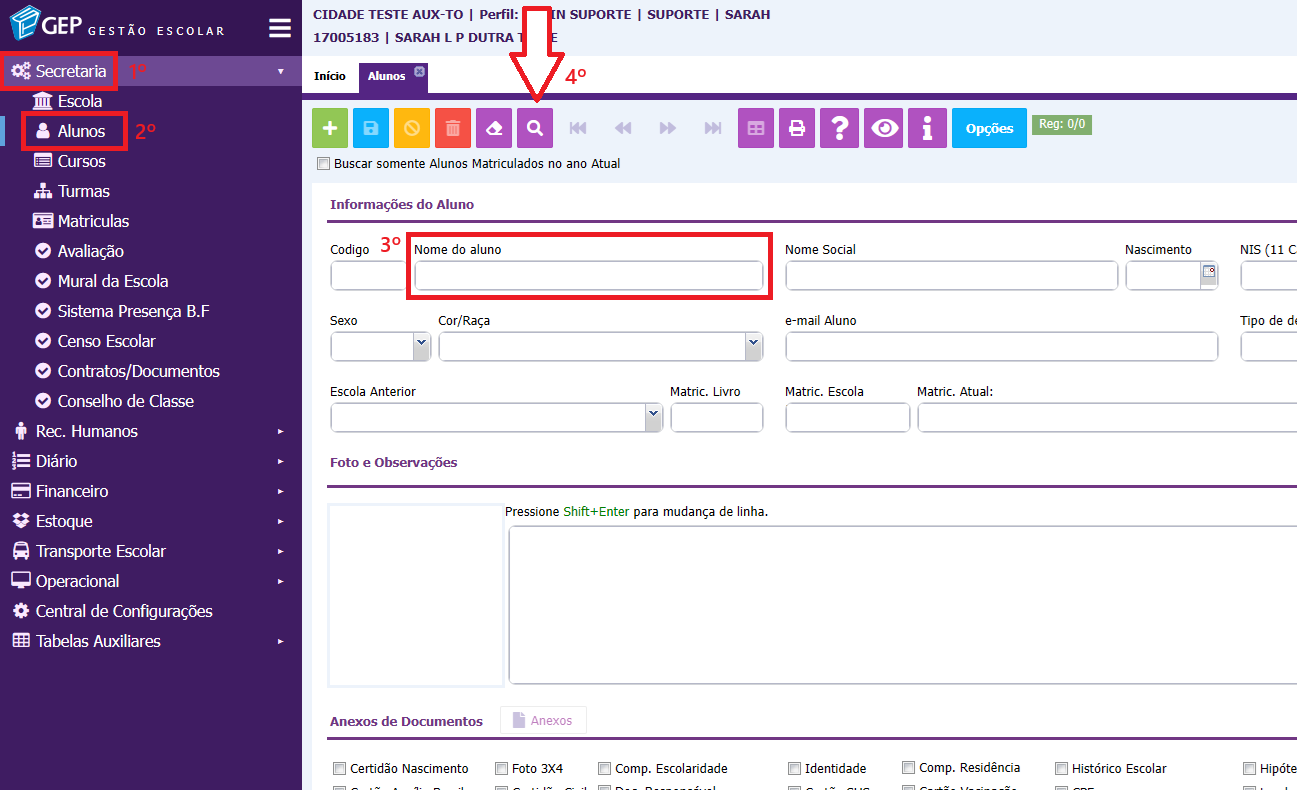Check the Certidão Nascimento checkbox
1297x790 pixels.
338,769
